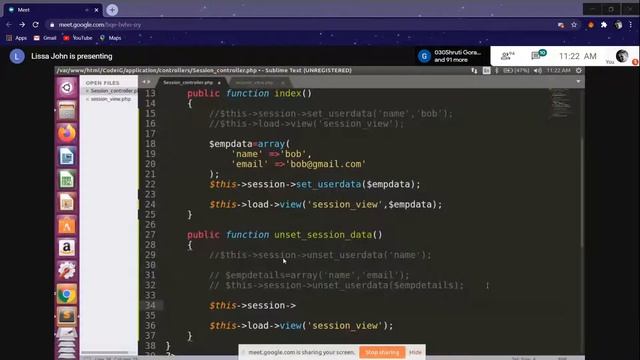Click the camera blocked indicator icon
The image size is (640, 360).
(561, 25)
